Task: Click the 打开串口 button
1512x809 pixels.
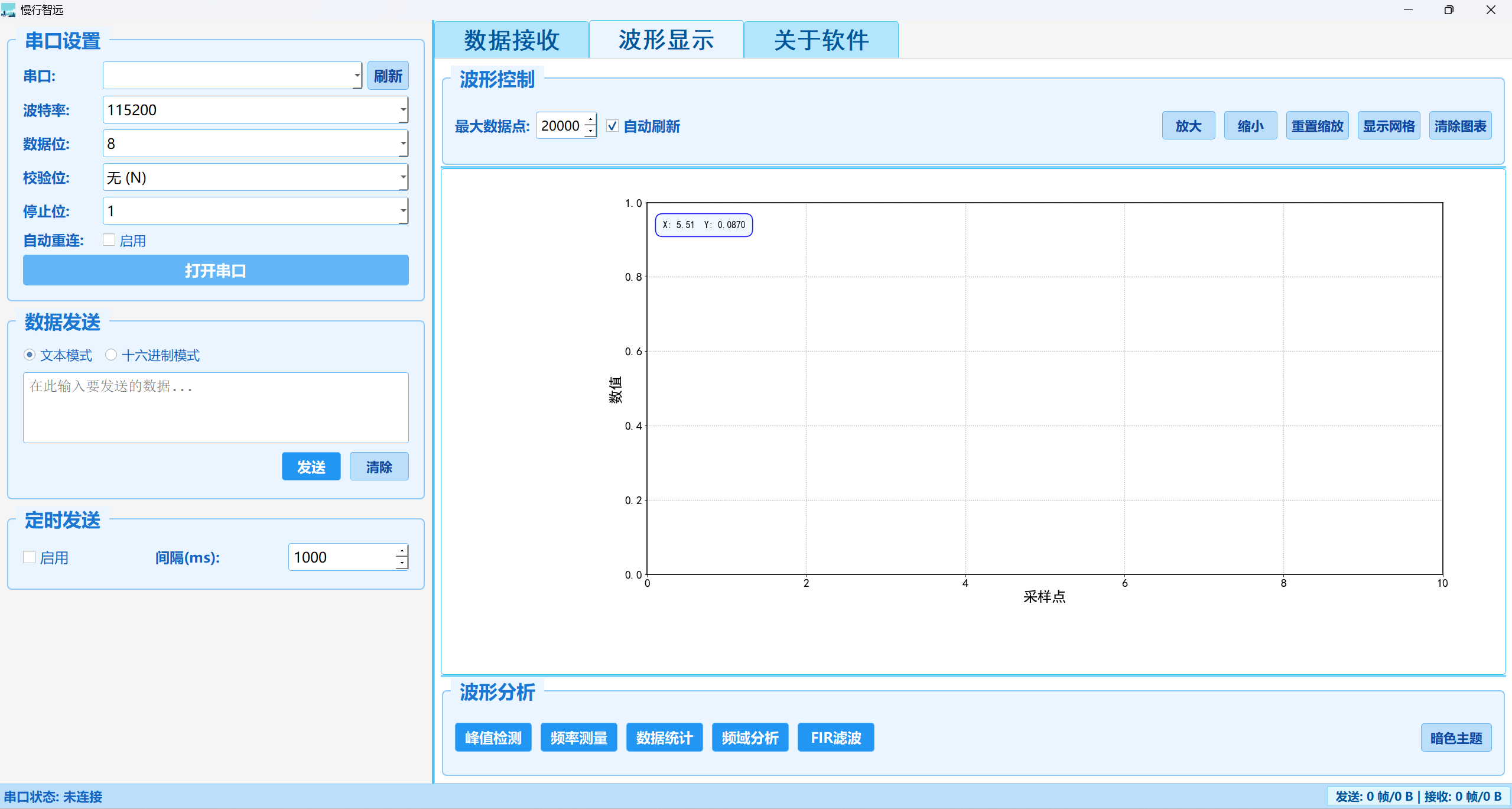Action: pos(216,271)
